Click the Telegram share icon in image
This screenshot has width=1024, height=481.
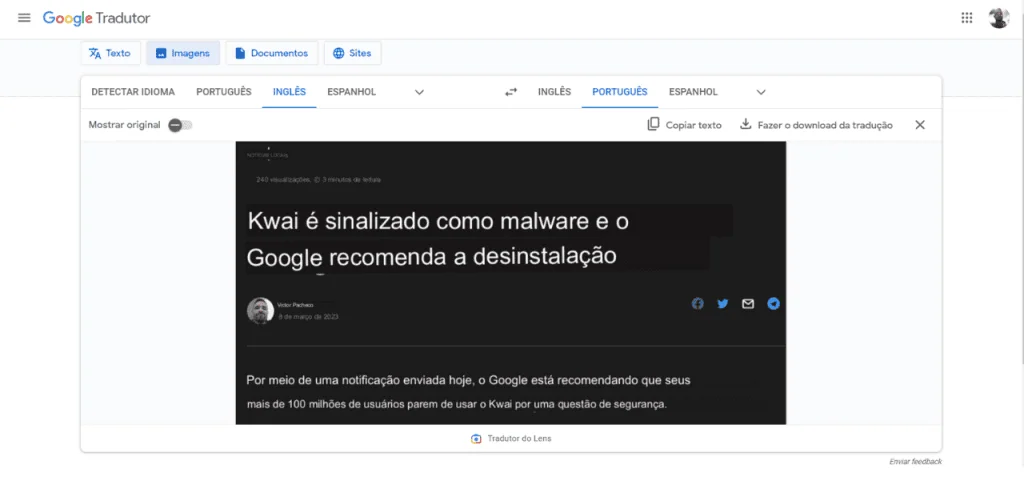tap(773, 303)
